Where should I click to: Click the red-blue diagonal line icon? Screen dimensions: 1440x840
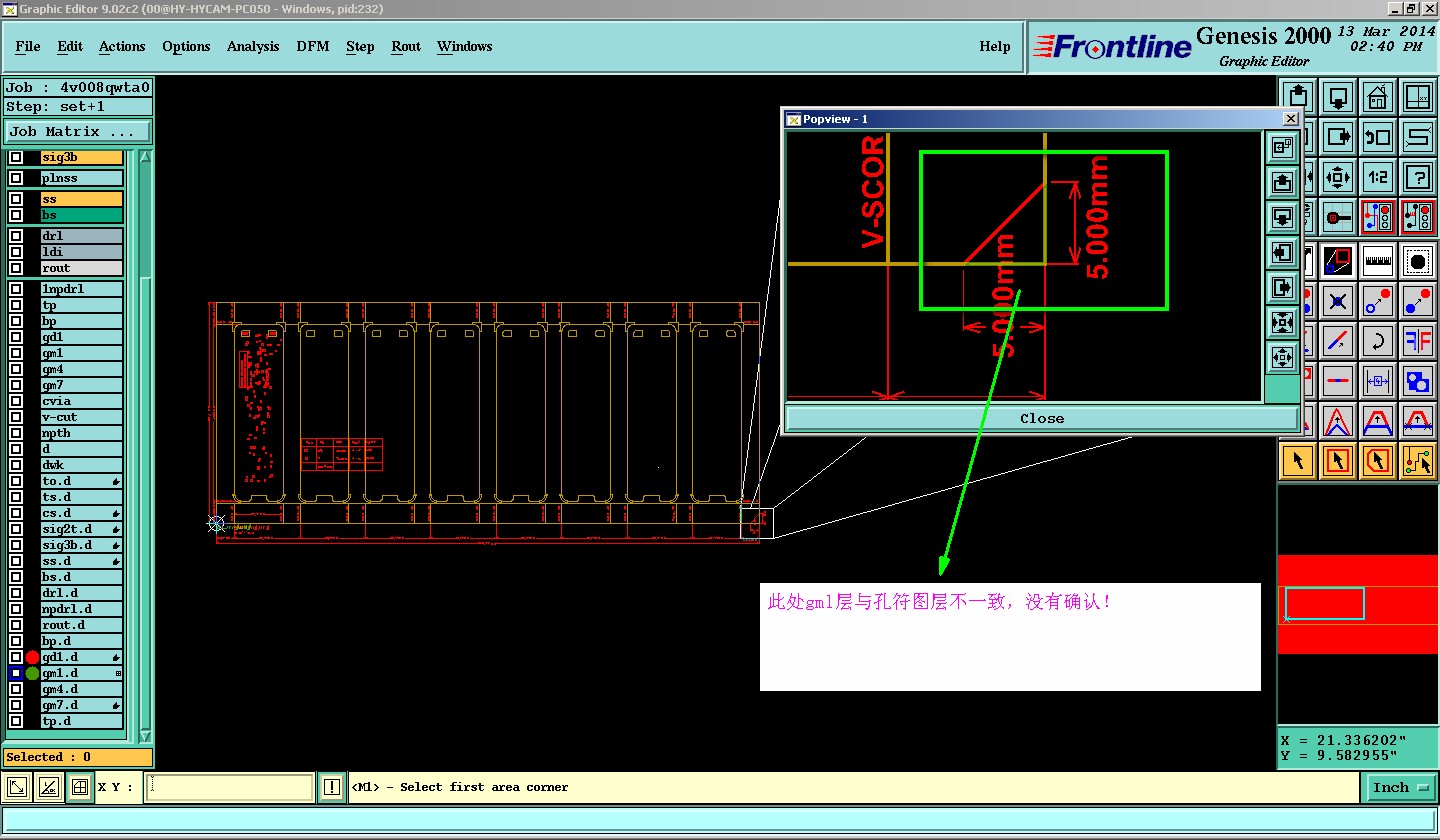(1338, 341)
